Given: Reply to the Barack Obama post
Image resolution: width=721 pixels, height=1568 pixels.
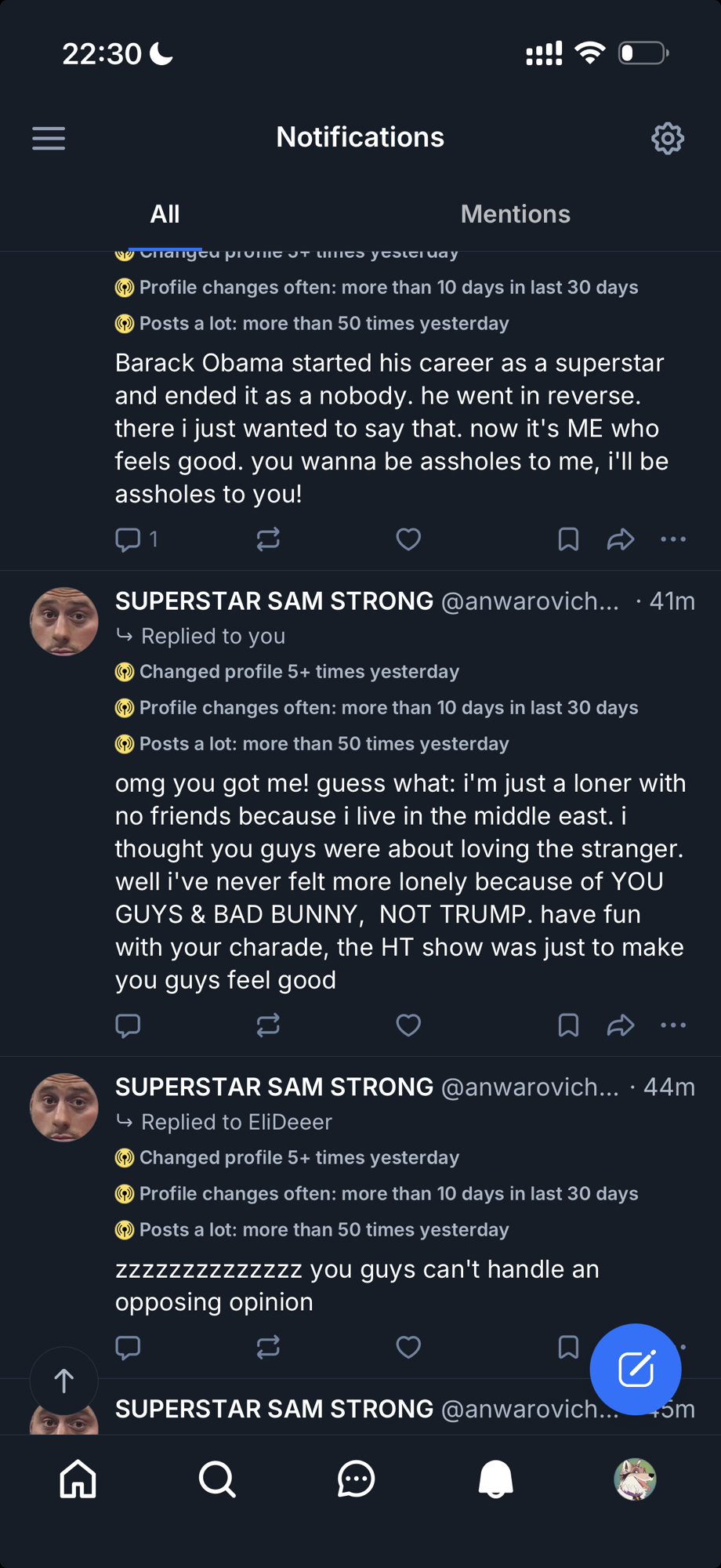Looking at the screenshot, I should 128,539.
